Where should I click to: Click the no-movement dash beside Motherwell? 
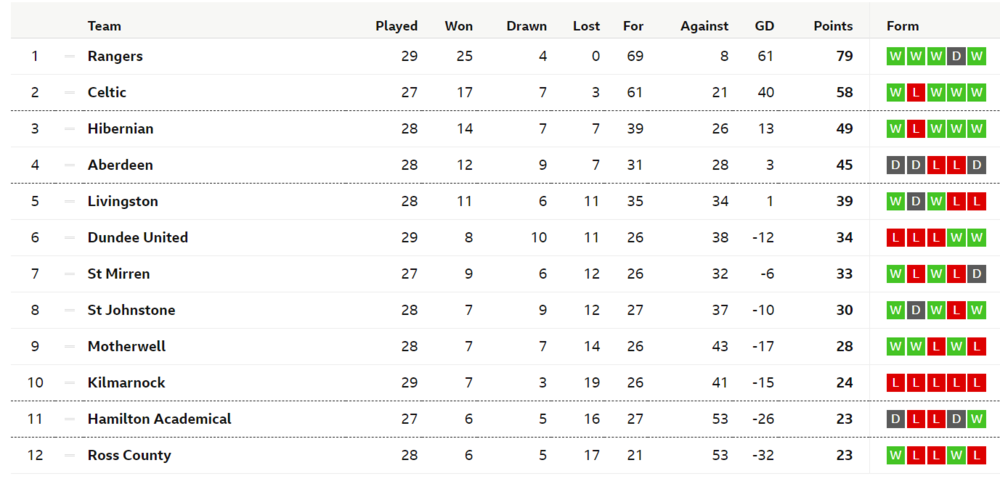(x=69, y=346)
